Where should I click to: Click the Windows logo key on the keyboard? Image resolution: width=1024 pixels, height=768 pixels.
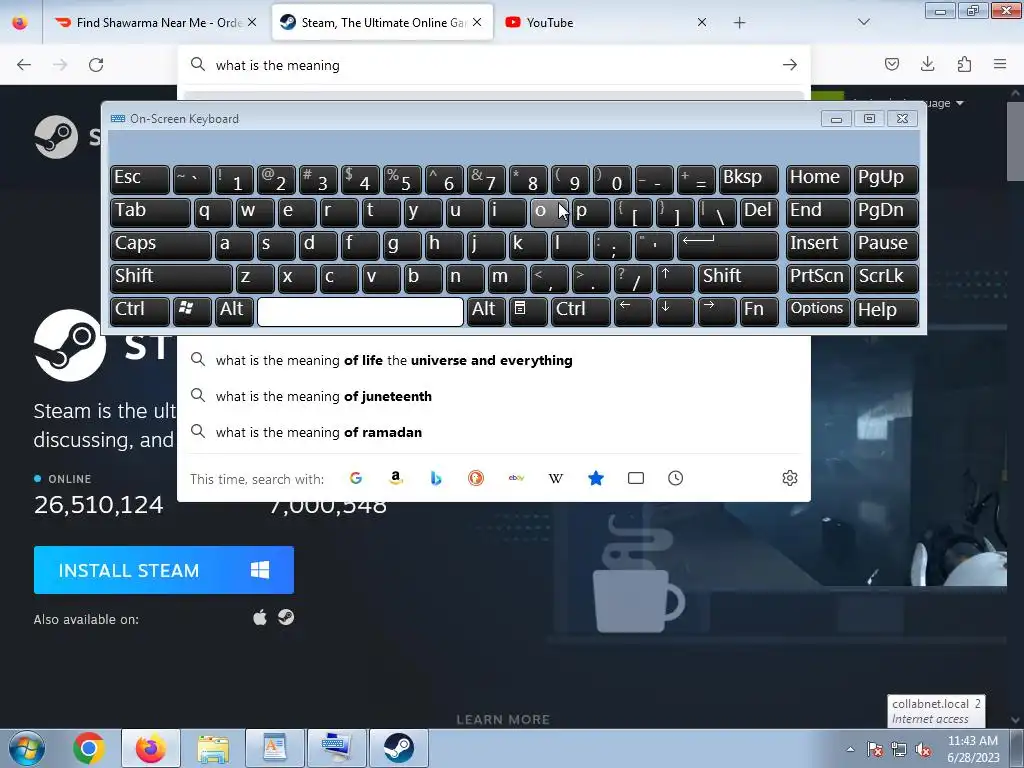point(192,310)
